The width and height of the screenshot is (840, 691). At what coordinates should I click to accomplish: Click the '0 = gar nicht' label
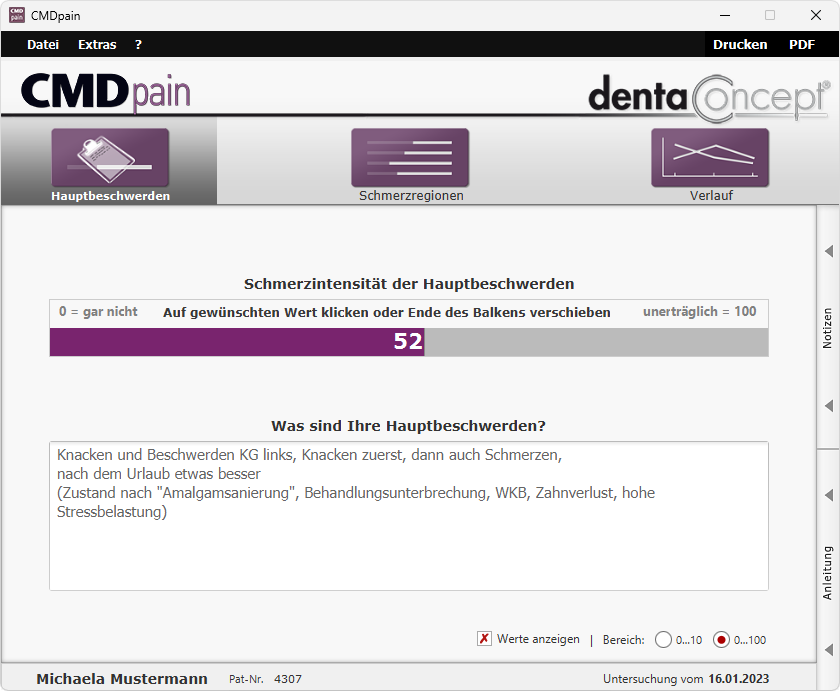(98, 312)
